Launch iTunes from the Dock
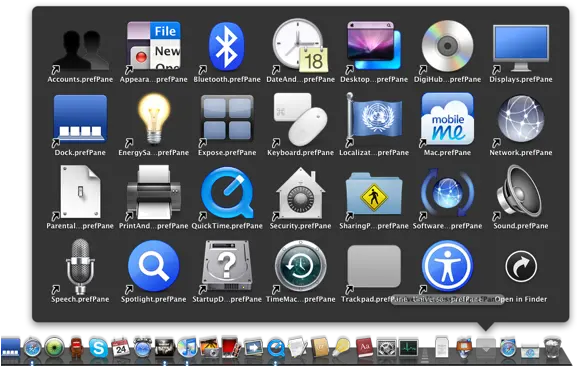Screen dimensions: 577x366 pyautogui.click(x=187, y=348)
